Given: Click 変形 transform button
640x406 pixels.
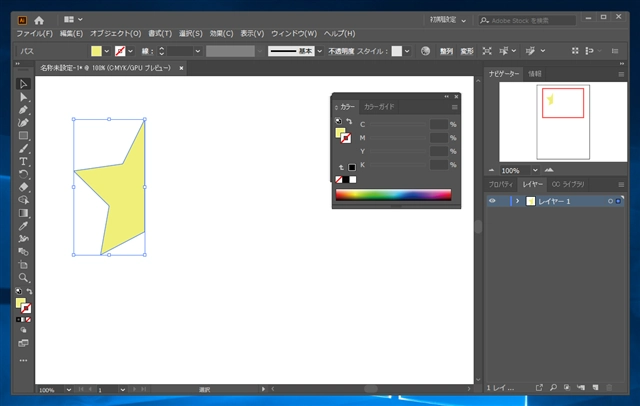Looking at the screenshot, I should pos(467,51).
